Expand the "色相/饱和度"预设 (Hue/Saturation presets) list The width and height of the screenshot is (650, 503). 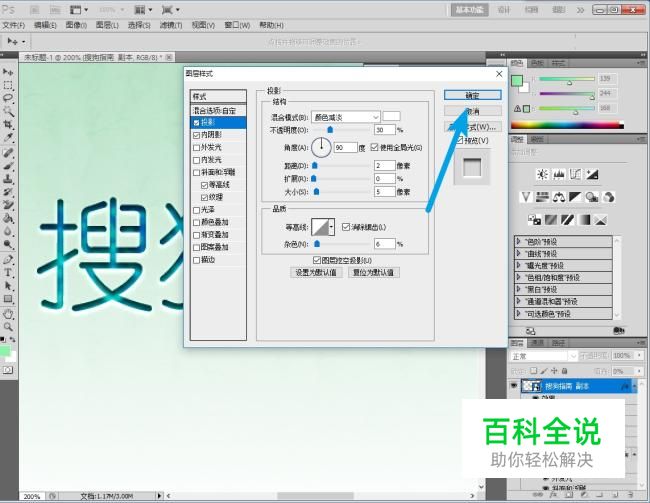point(518,277)
